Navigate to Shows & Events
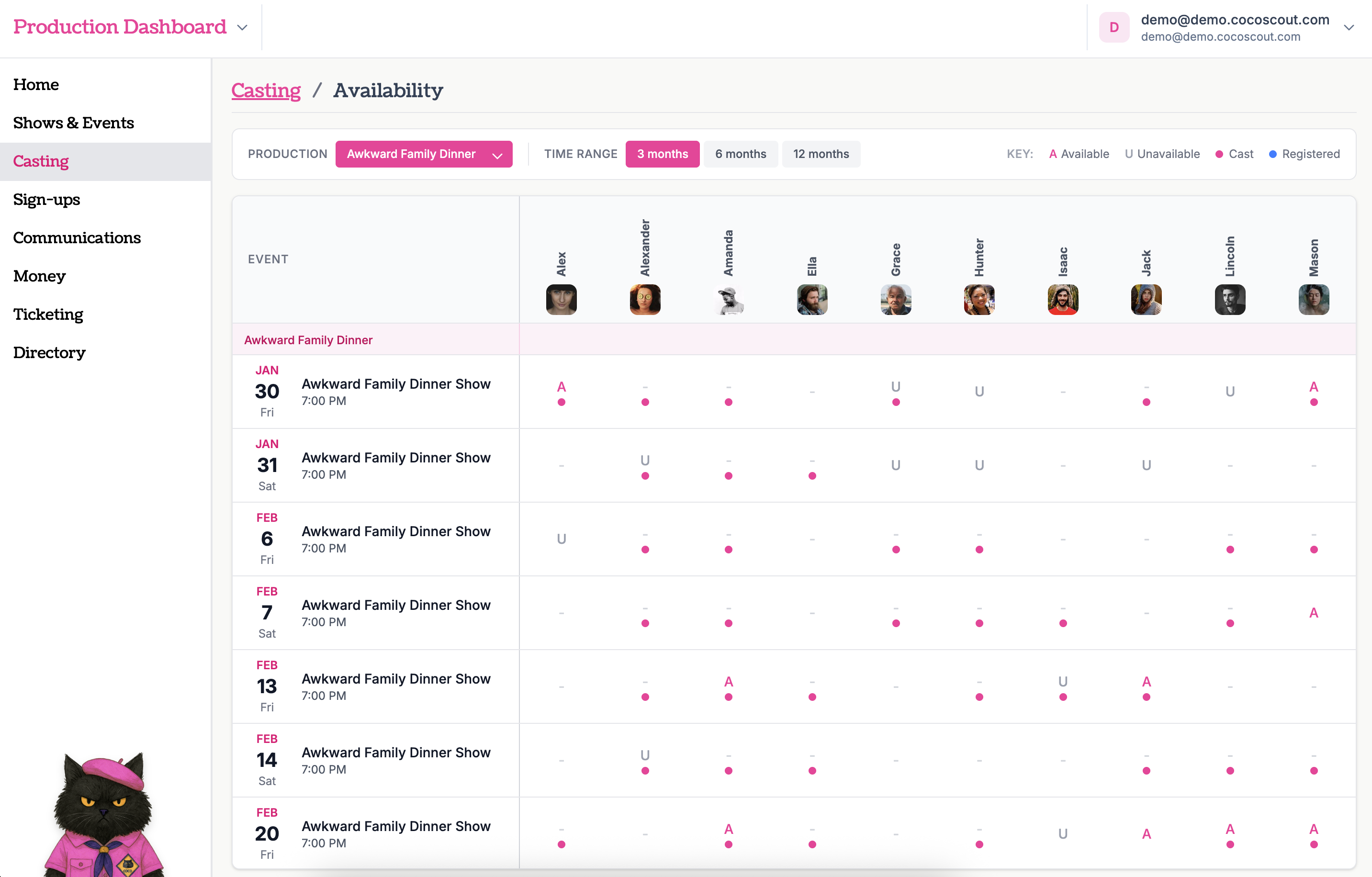Screen dimensions: 1372x877 tap(74, 123)
